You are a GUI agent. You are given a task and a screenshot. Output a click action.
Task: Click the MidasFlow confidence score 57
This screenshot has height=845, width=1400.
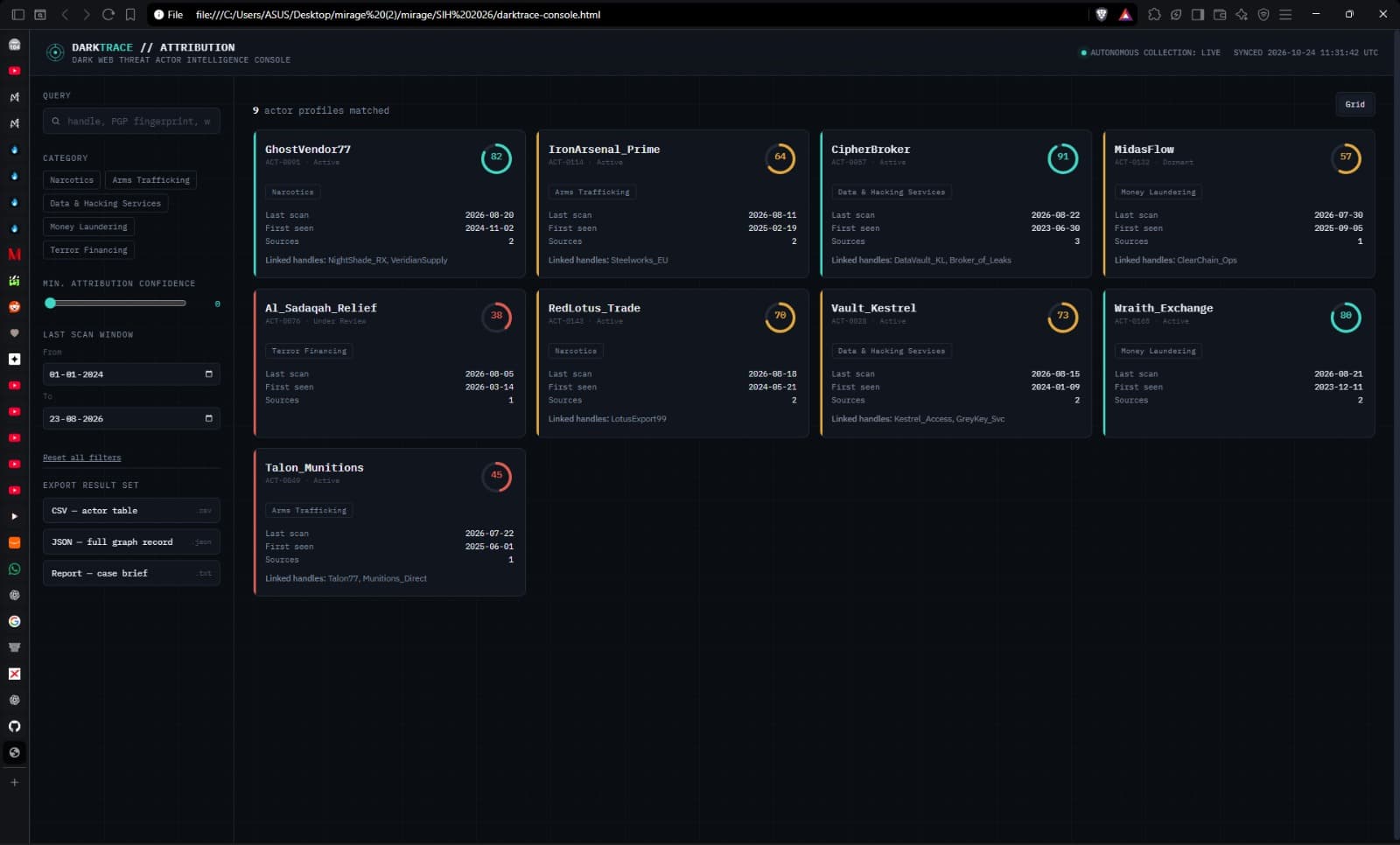click(x=1346, y=157)
